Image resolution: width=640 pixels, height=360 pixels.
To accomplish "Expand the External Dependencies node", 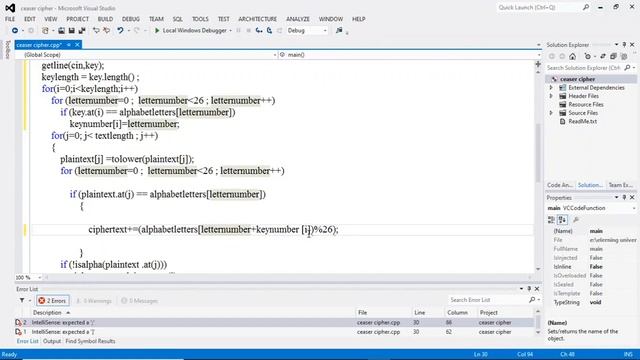I will pyautogui.click(x=551, y=88).
